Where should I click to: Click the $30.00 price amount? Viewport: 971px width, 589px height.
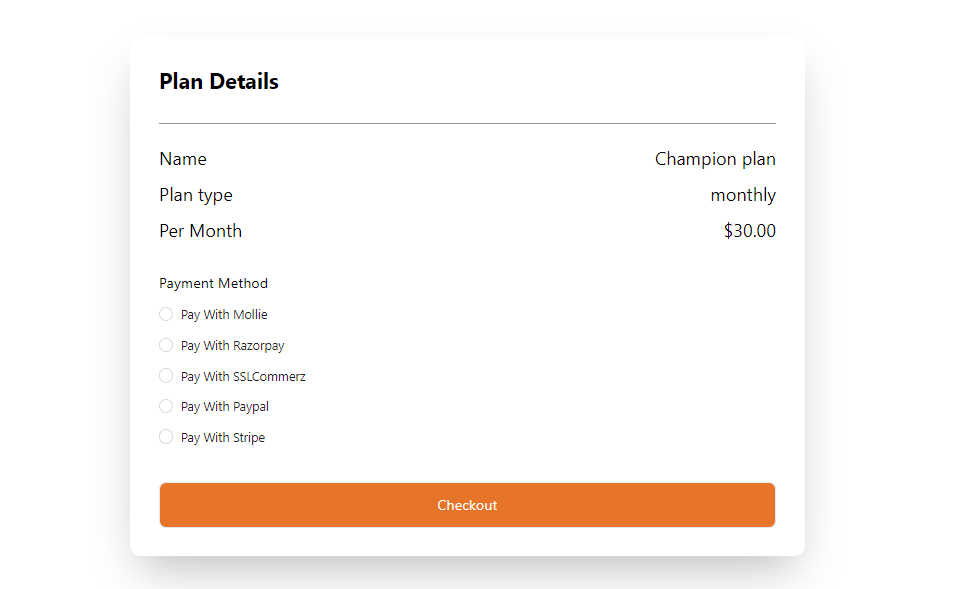pyautogui.click(x=749, y=231)
